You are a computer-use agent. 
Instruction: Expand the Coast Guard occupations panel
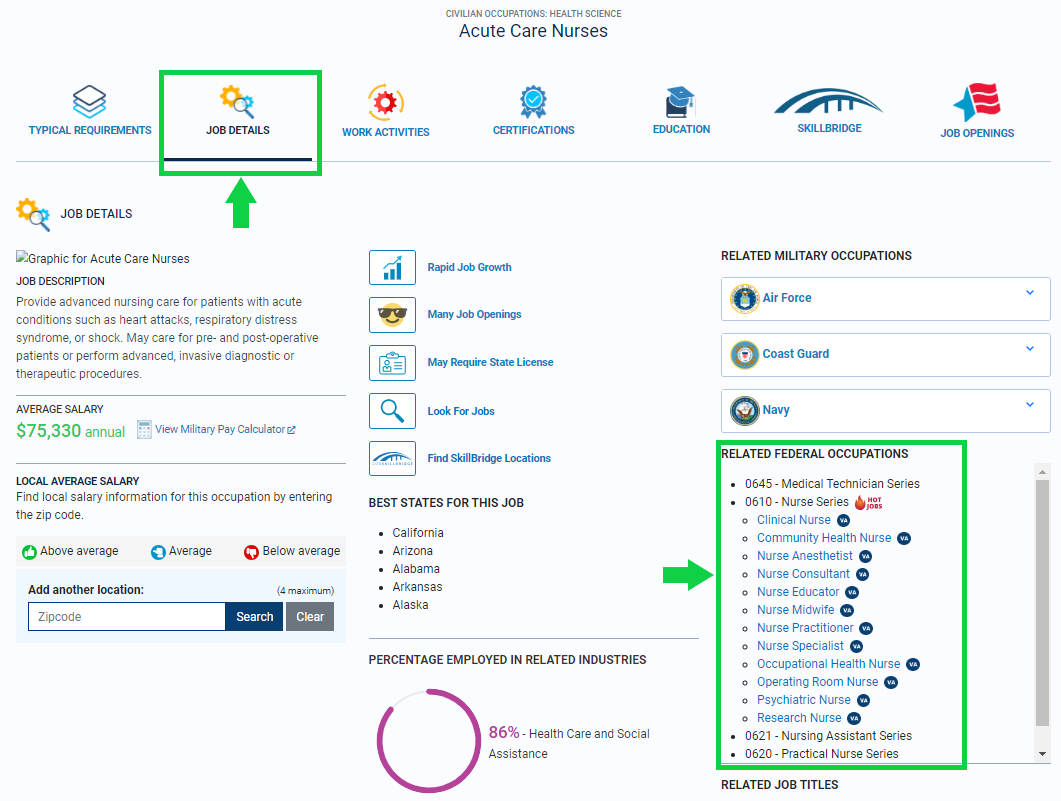pos(1030,349)
